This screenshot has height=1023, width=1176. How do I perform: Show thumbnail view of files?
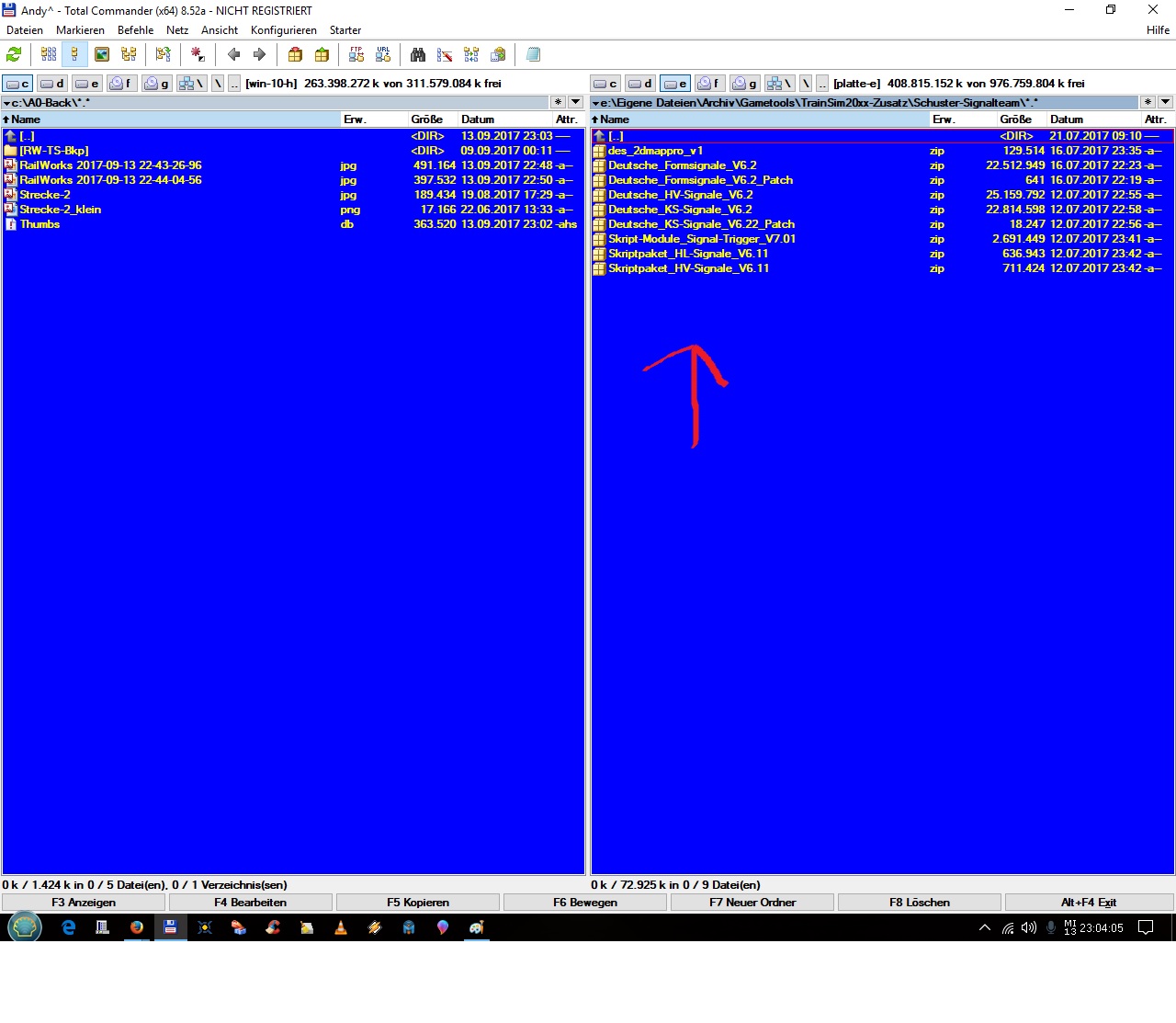point(102,55)
